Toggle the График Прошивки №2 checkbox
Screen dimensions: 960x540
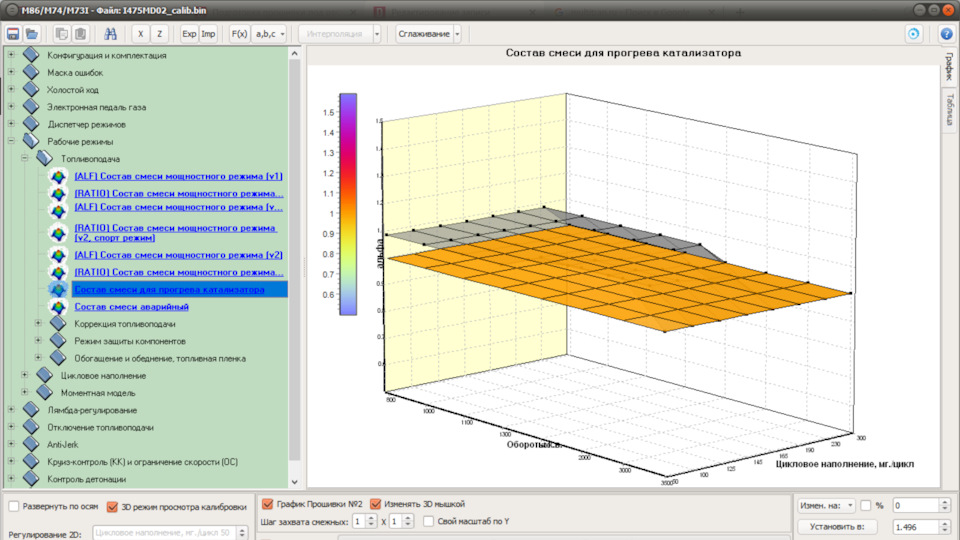pyautogui.click(x=268, y=504)
